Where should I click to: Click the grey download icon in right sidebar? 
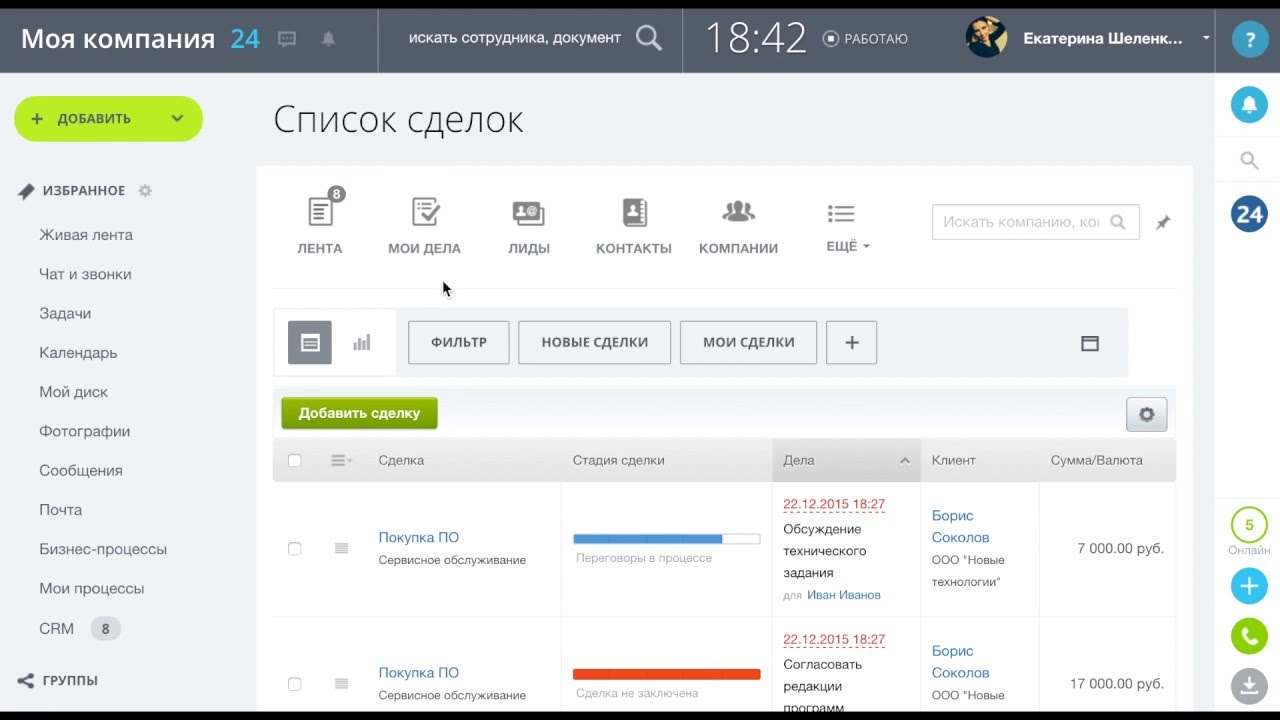point(1249,686)
